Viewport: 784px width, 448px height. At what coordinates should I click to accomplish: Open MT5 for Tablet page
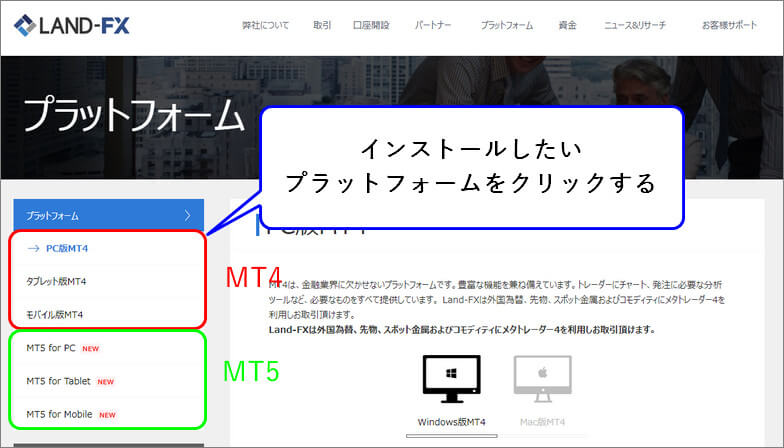coord(58,381)
